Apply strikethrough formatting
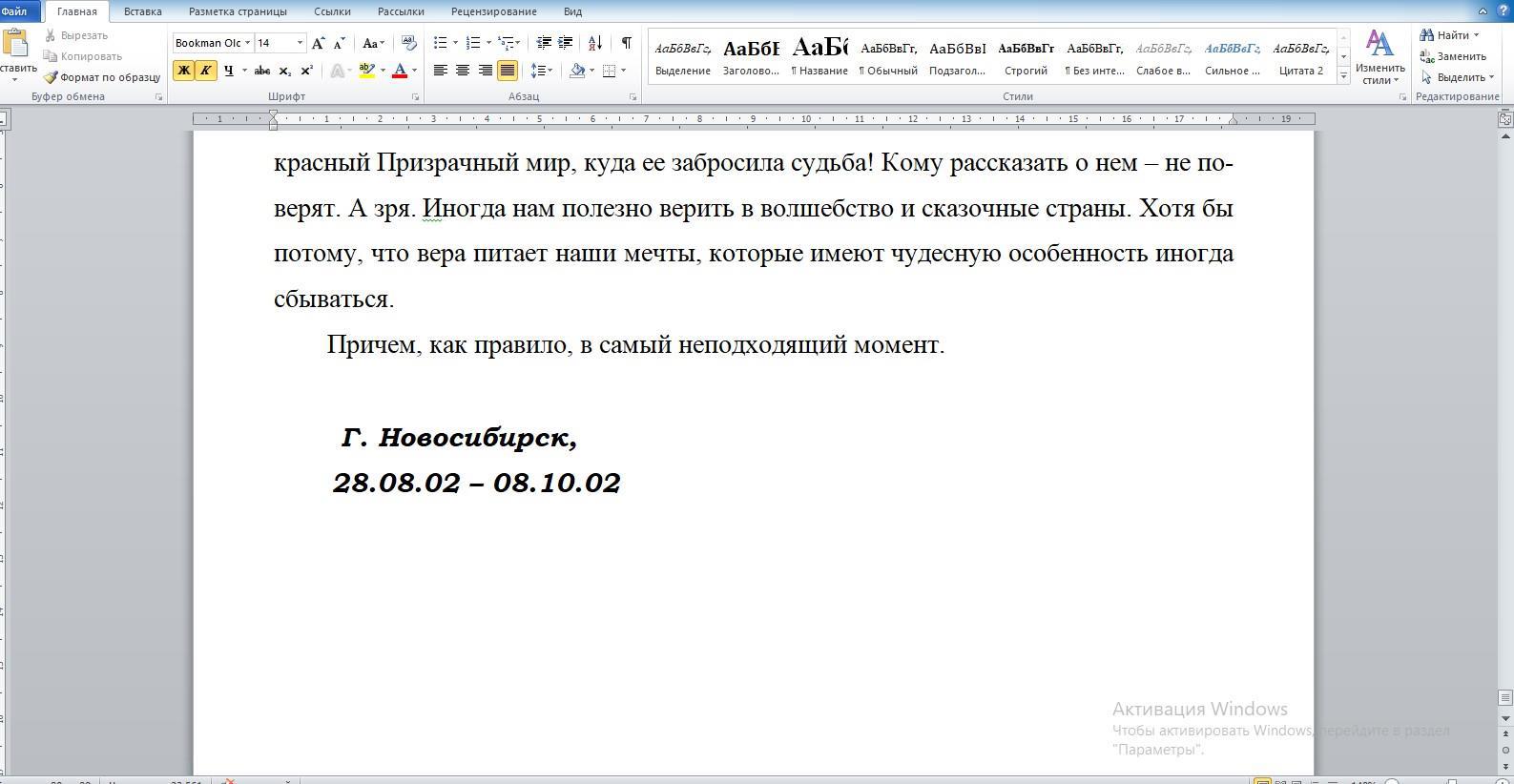 click(261, 71)
